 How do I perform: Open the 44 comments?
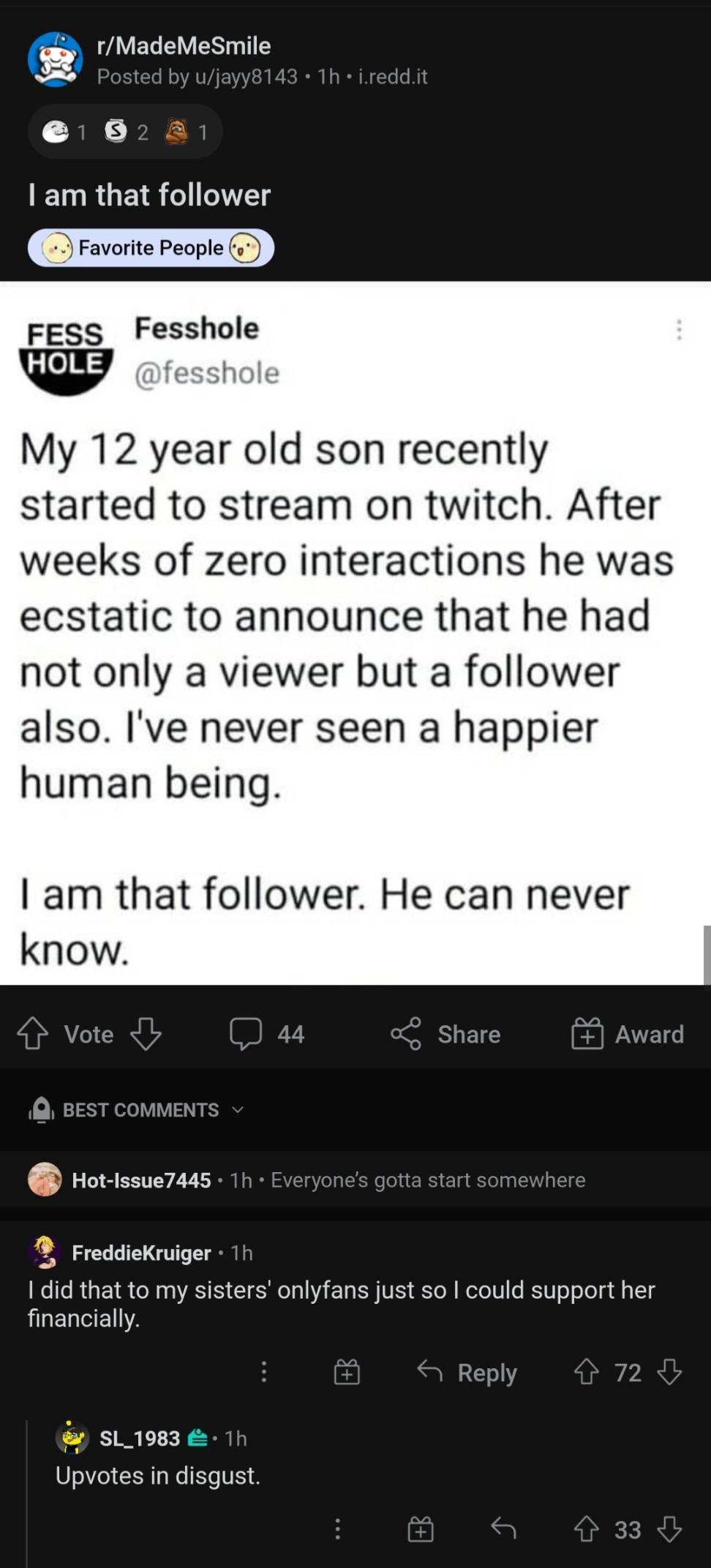[266, 1034]
